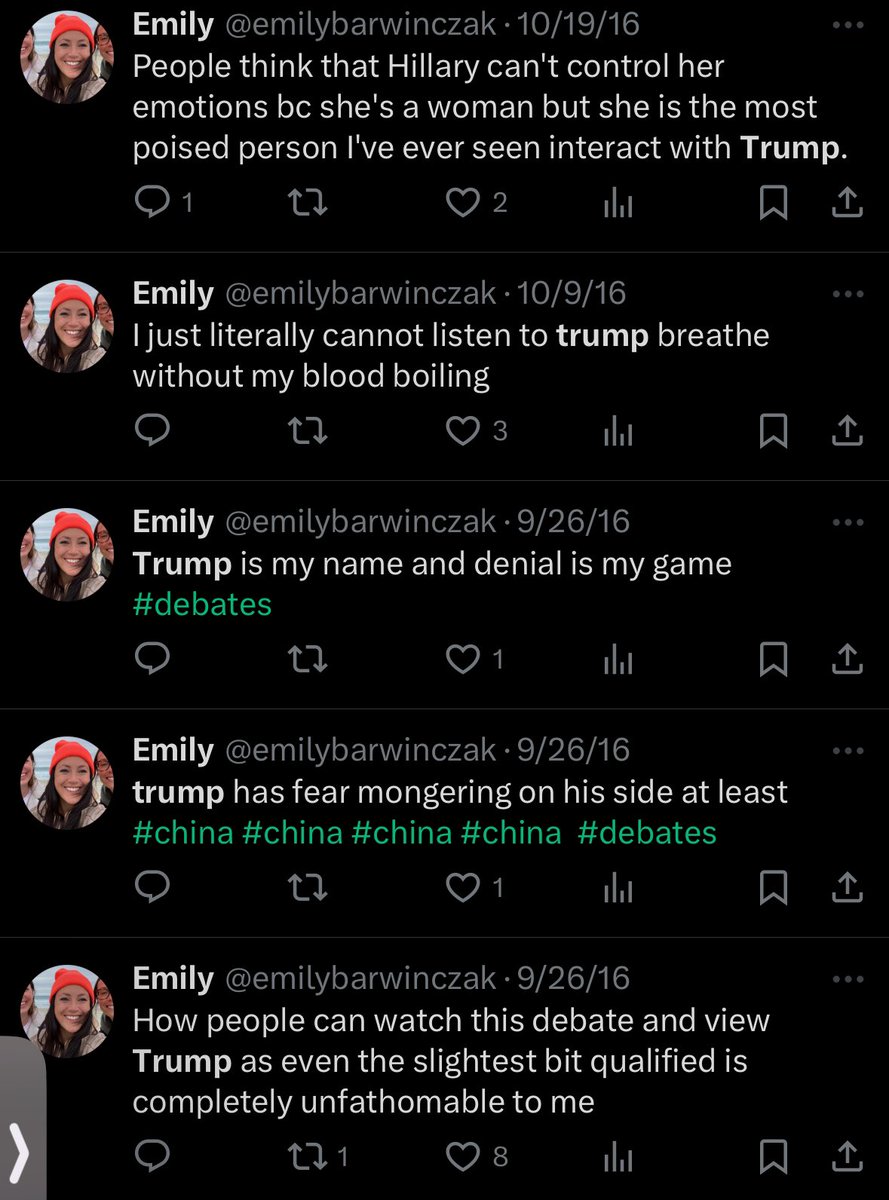Like the tweet with 8 likes
The width and height of the screenshot is (889, 1200).
(463, 1157)
